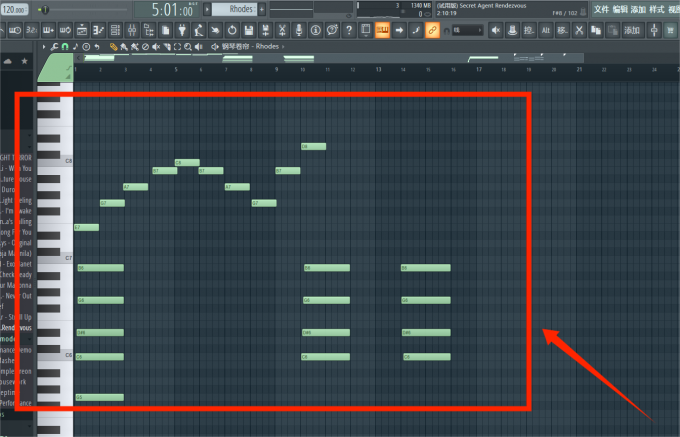This screenshot has width=680, height=437.
Task: Select the delete tool circle-slash icon
Action: [146, 46]
